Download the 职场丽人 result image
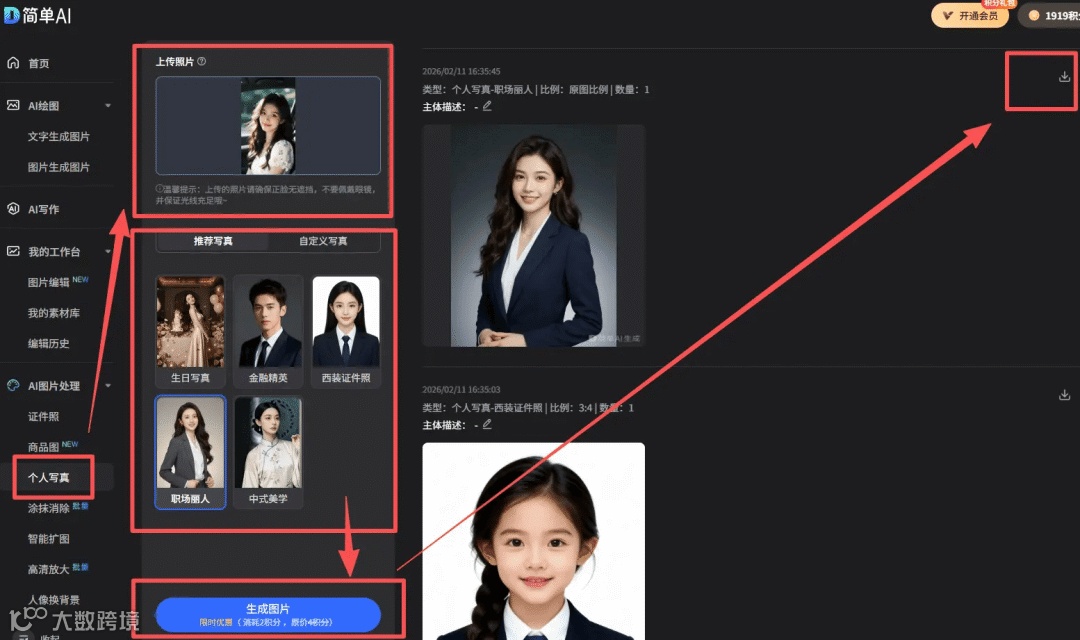Viewport: 1080px width, 640px height. pos(1064,76)
